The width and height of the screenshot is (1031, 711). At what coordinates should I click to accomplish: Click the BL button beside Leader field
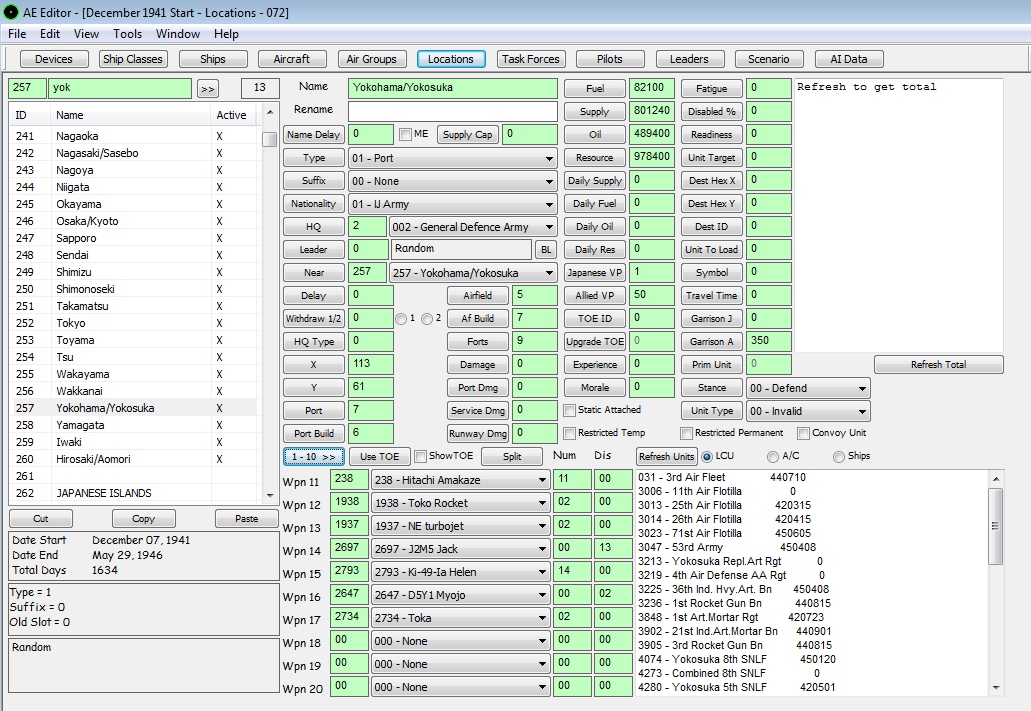(x=546, y=250)
